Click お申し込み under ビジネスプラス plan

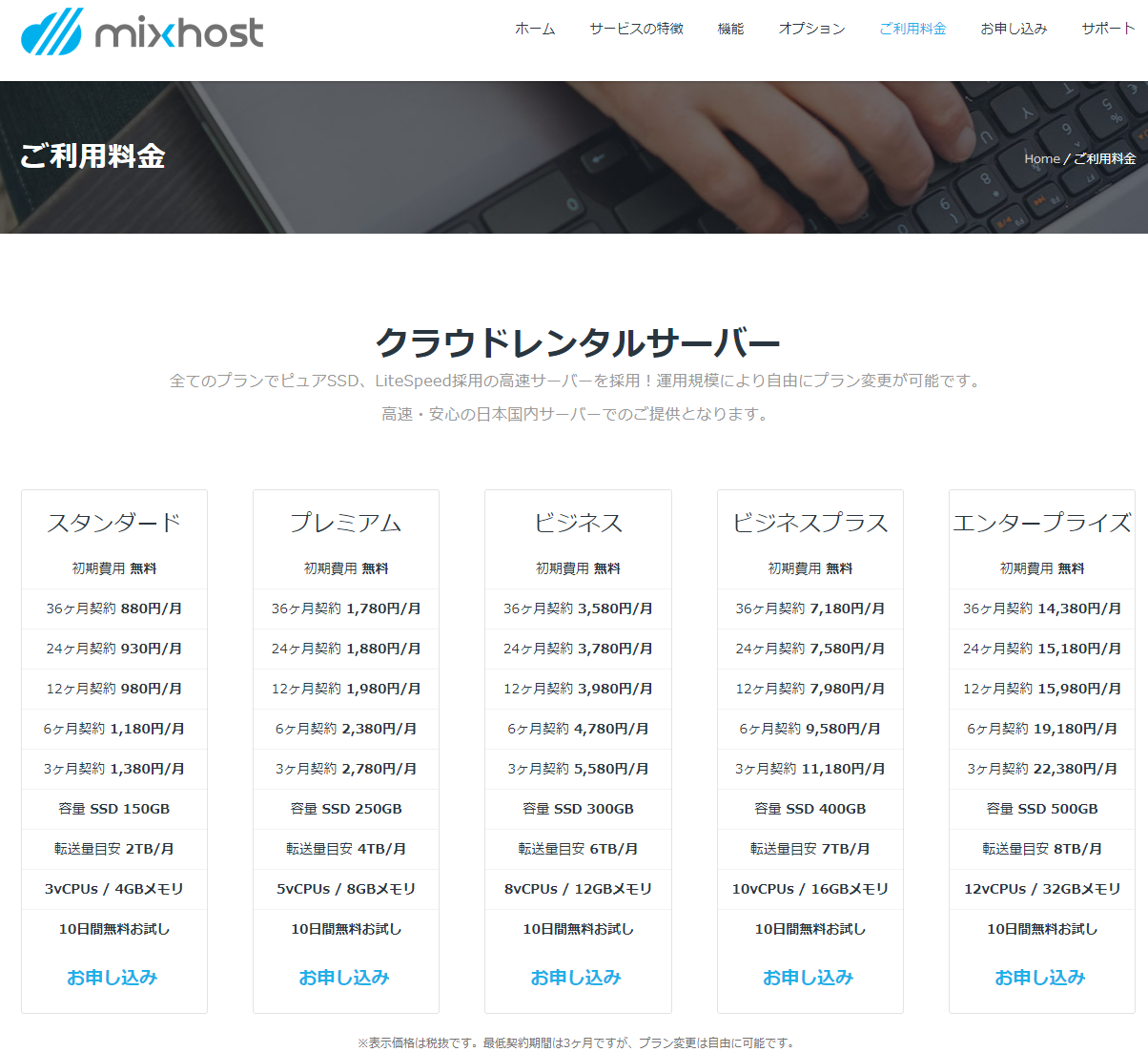pos(809,978)
